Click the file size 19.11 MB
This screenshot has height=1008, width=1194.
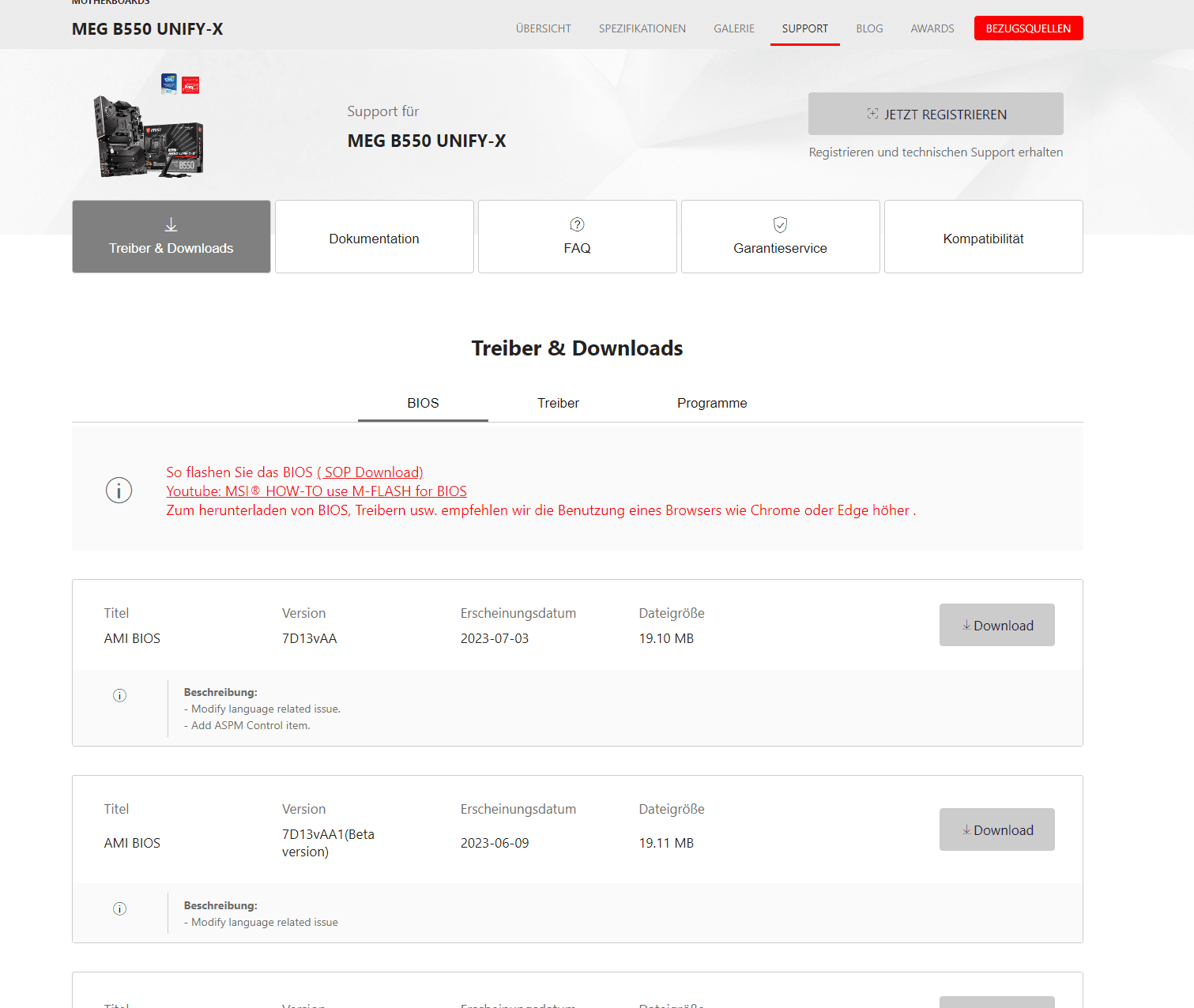click(666, 843)
